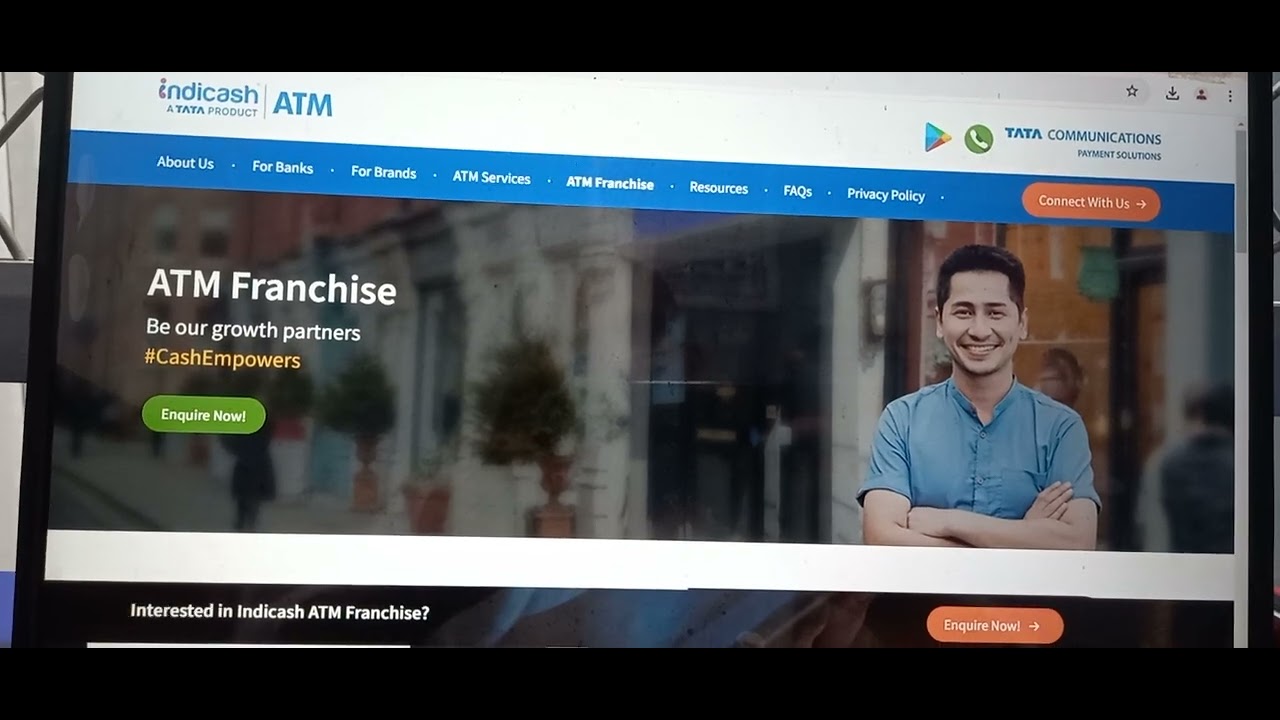Click 'Interested in Indicash ATM Franchise?' text
The height and width of the screenshot is (720, 1280).
pyautogui.click(x=280, y=612)
